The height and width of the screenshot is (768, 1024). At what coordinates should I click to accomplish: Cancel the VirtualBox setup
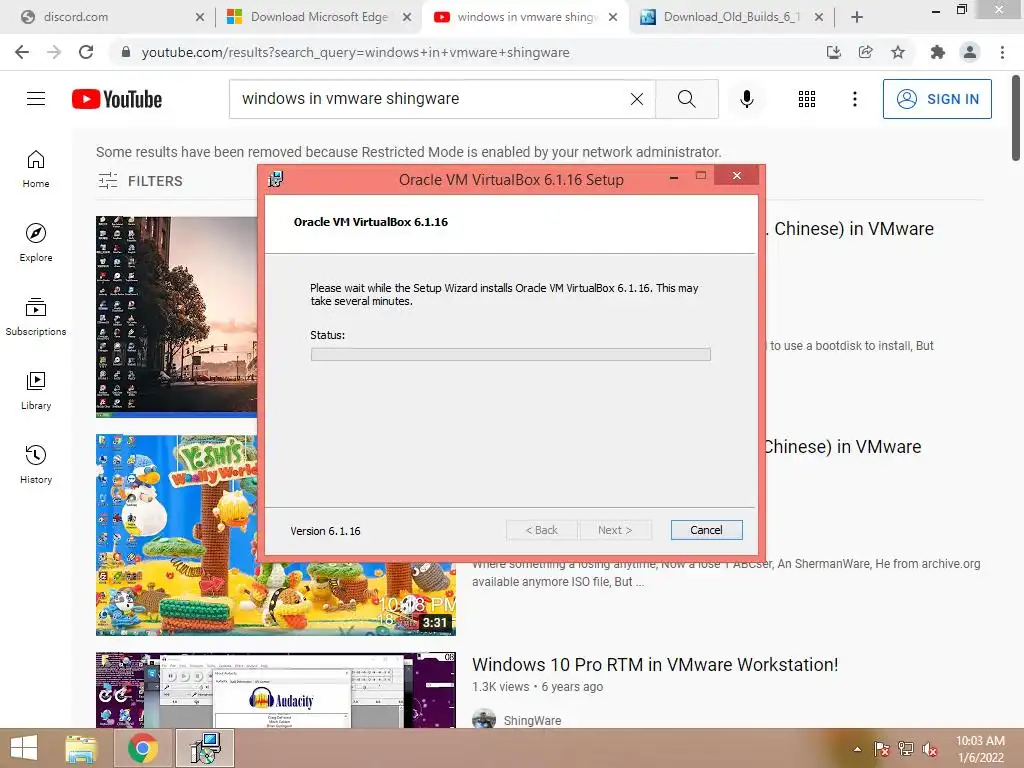[x=707, y=530]
